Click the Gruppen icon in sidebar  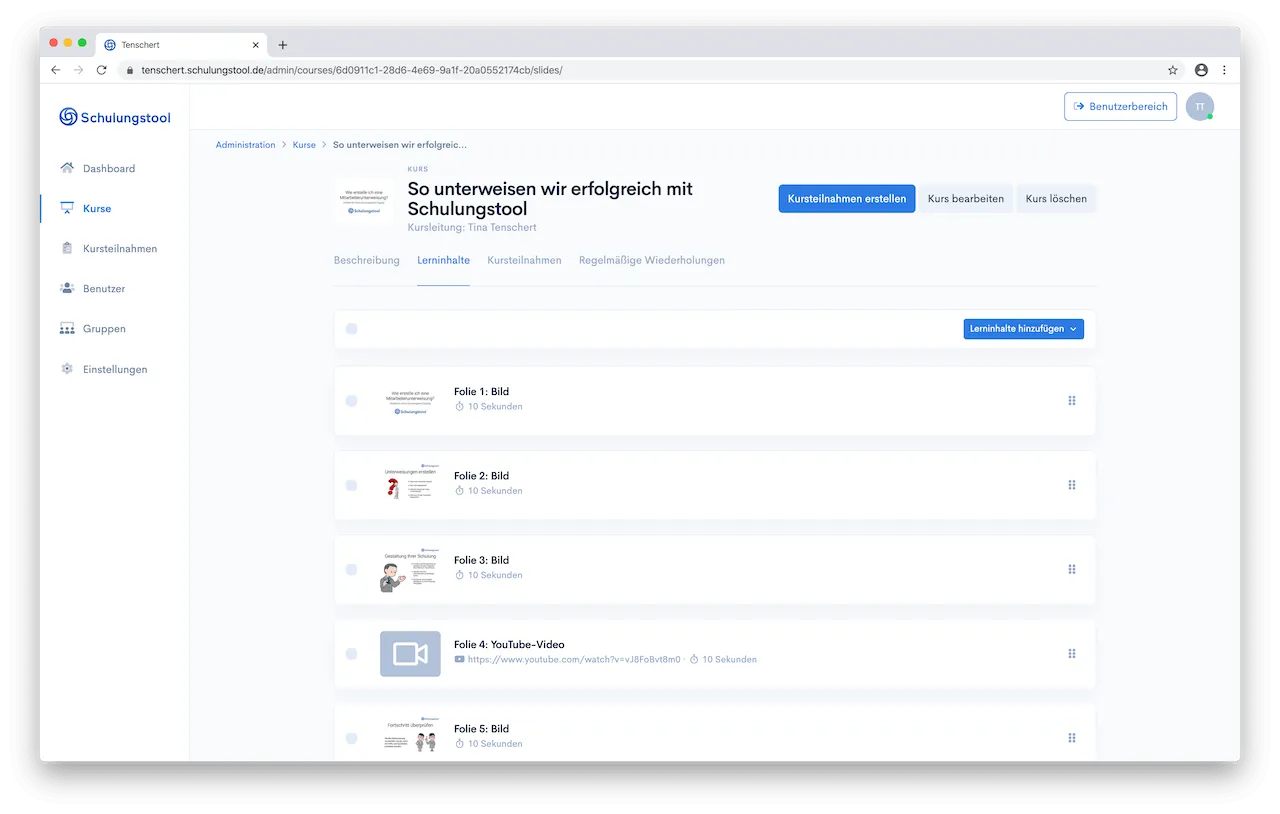67,328
